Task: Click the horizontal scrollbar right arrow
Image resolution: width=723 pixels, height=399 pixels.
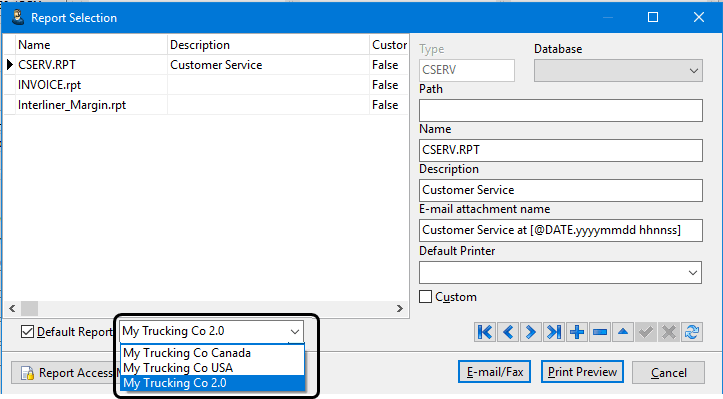Action: point(400,309)
